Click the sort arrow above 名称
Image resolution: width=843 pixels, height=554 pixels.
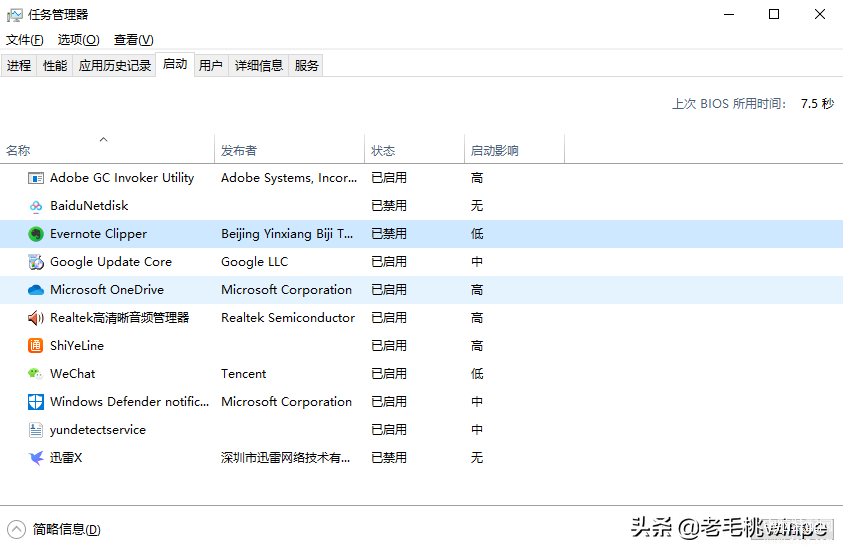point(104,139)
